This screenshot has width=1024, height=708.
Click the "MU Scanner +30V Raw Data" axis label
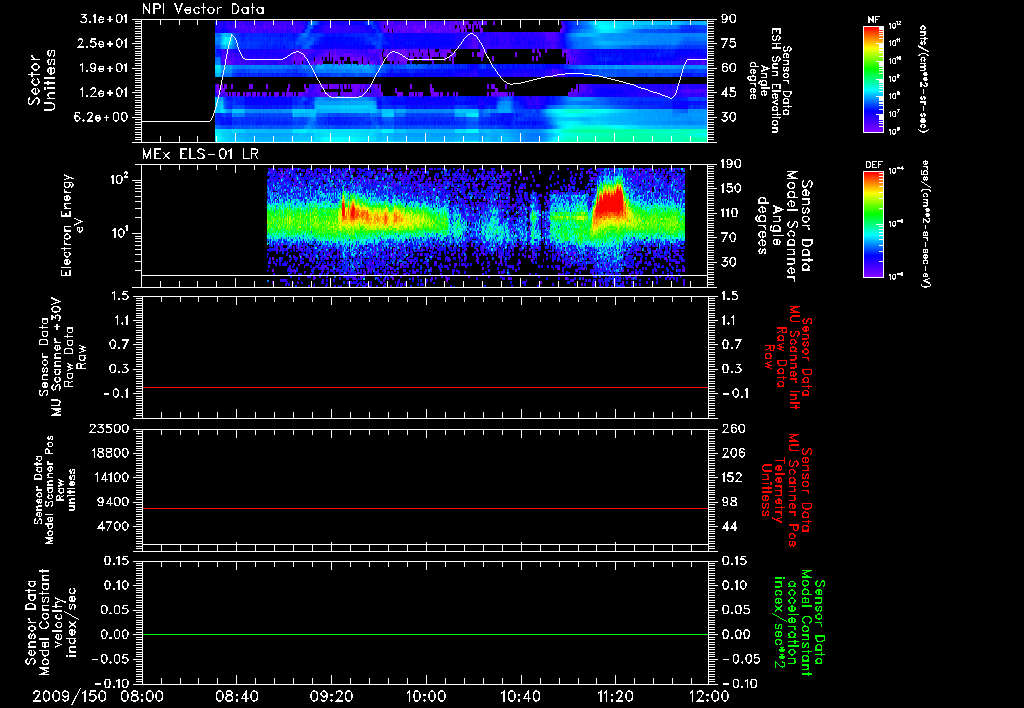point(63,357)
